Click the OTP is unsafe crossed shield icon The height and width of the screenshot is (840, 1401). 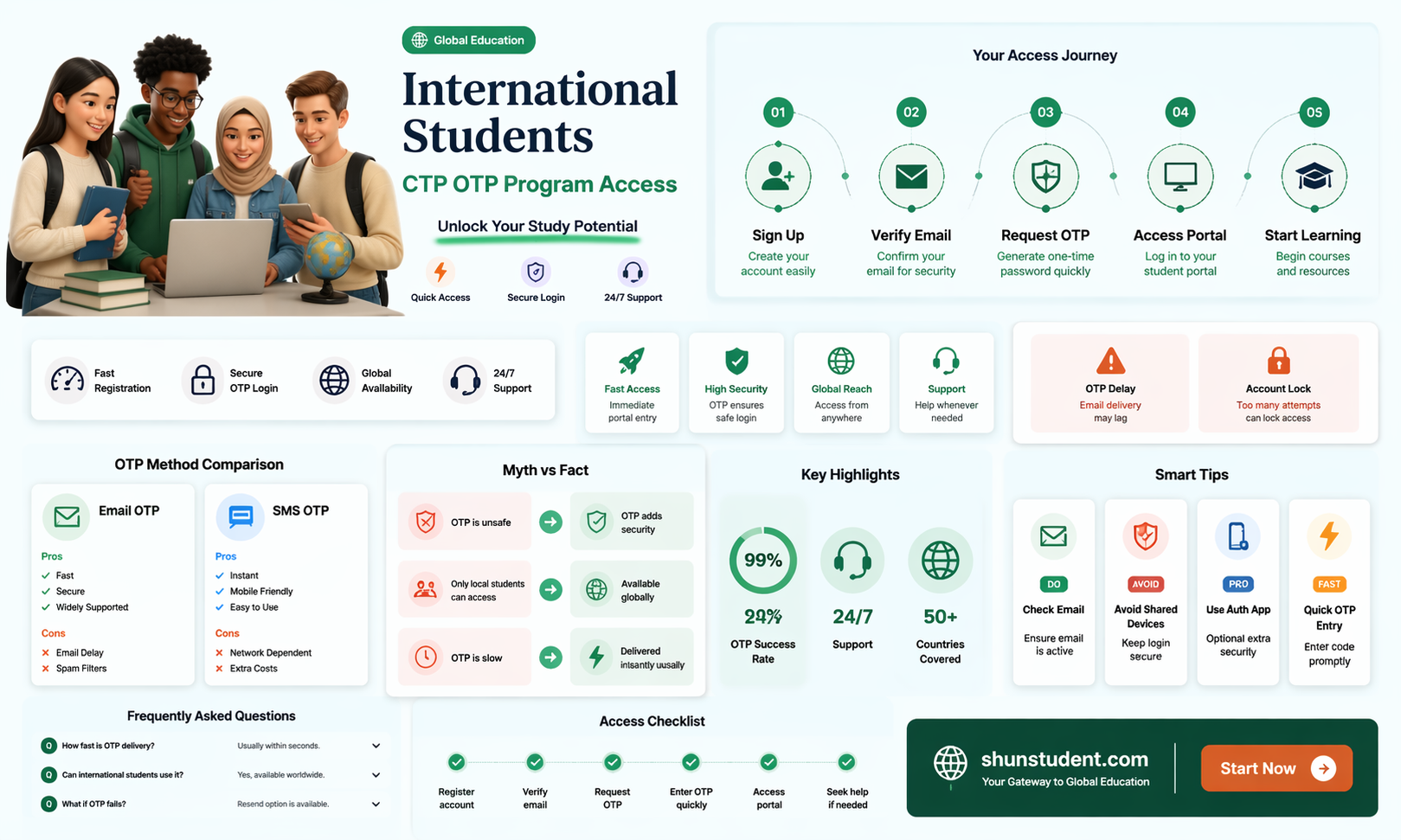coord(425,522)
